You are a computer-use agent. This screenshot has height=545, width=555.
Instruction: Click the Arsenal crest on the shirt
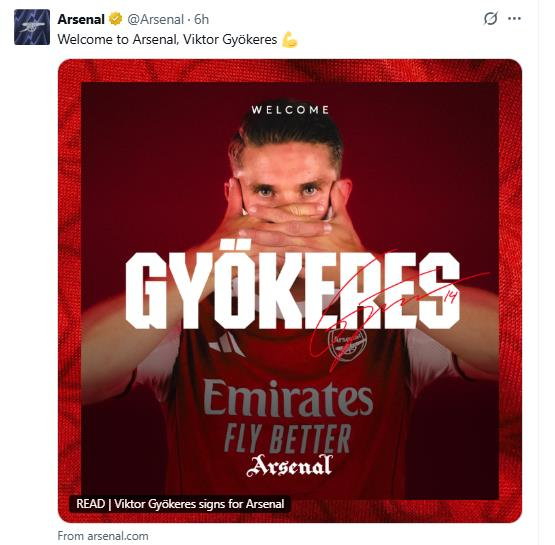[347, 345]
